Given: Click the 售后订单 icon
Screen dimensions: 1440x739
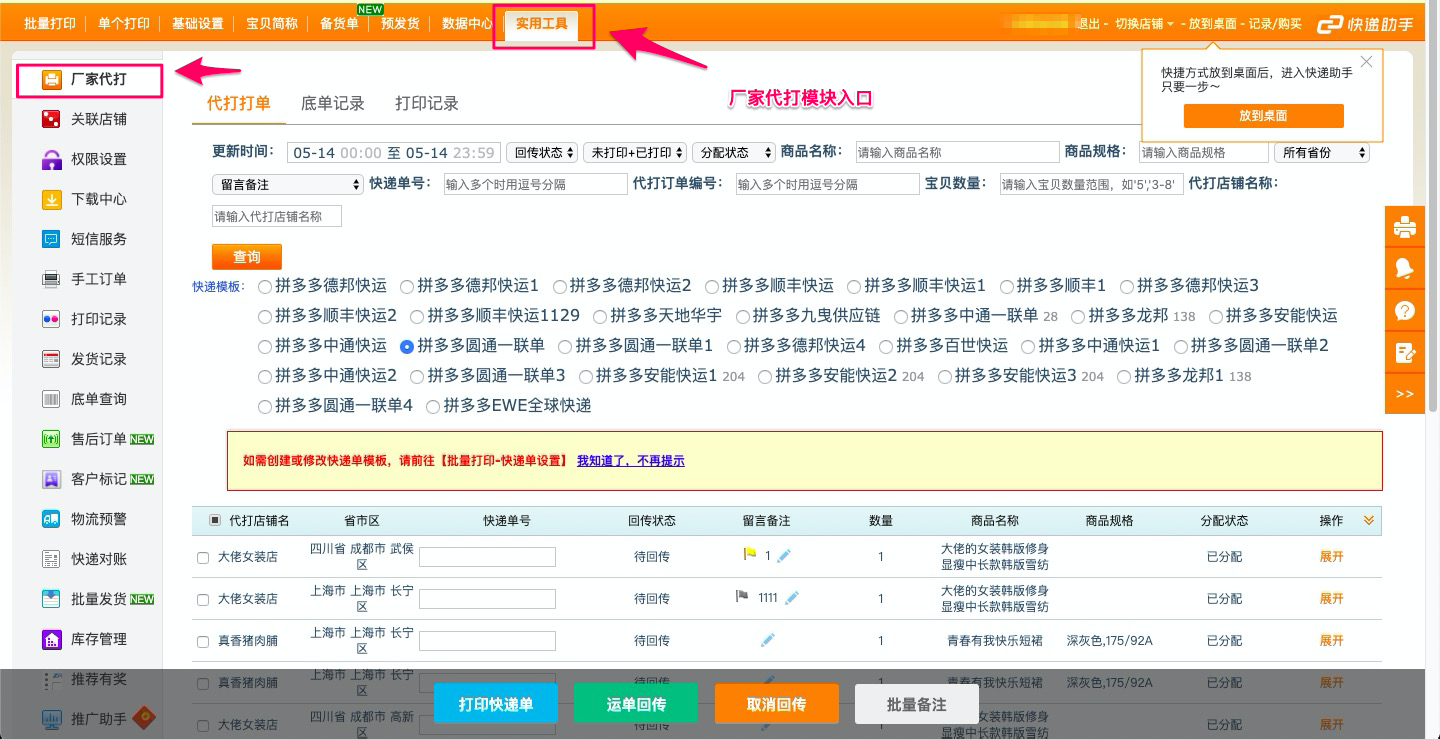Looking at the screenshot, I should coord(51,439).
